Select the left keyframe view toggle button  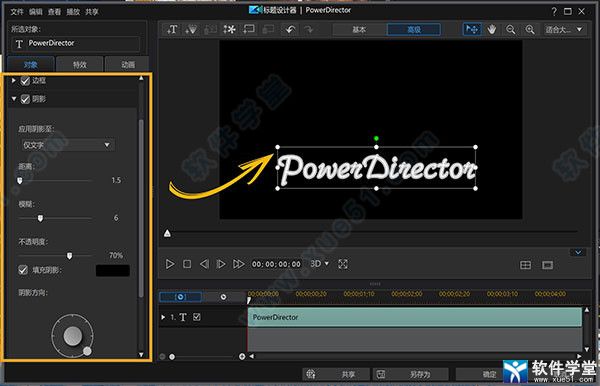coord(181,297)
